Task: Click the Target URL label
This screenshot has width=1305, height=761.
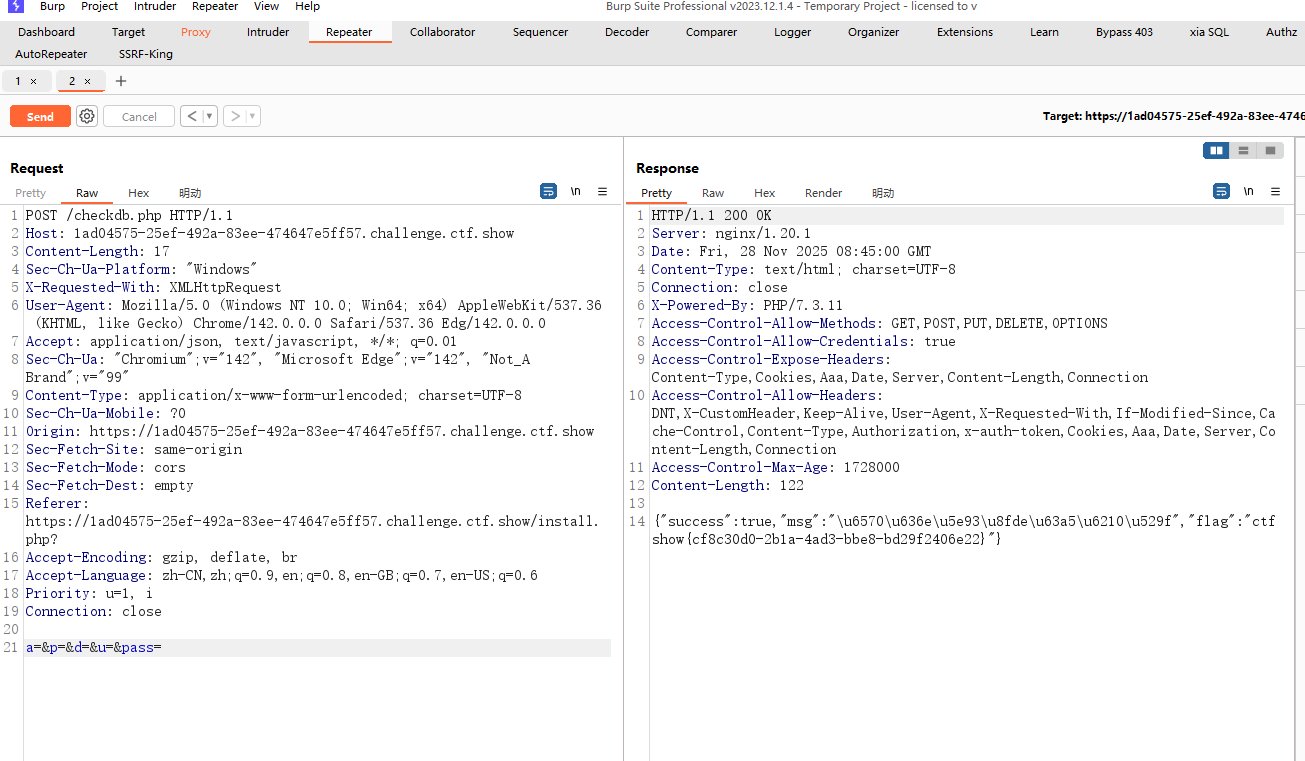Action: tap(1173, 116)
